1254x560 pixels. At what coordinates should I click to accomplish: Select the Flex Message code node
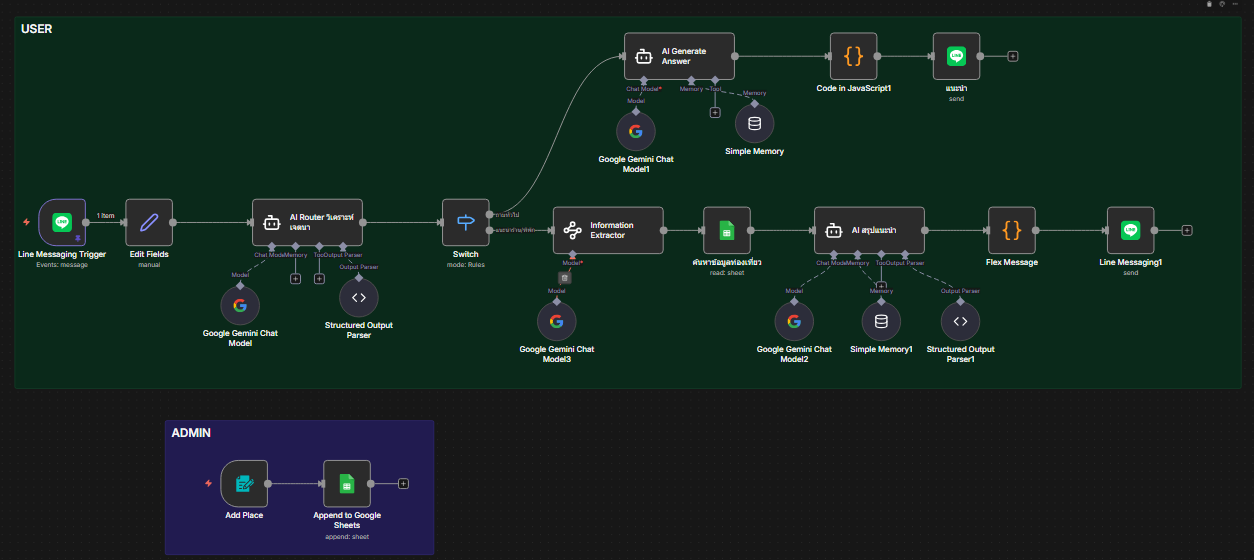pyautogui.click(x=1011, y=230)
